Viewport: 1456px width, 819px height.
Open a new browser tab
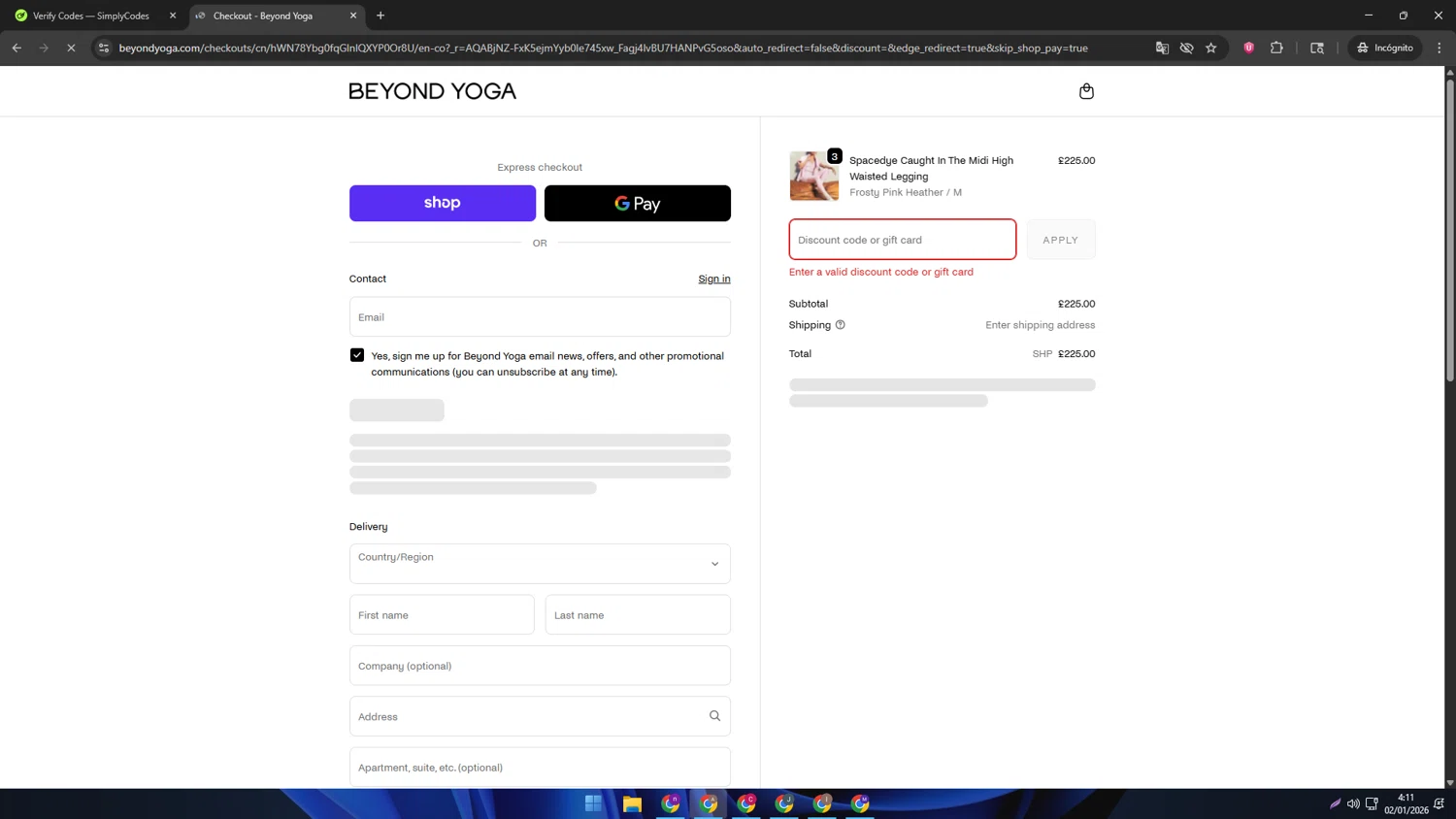(381, 16)
